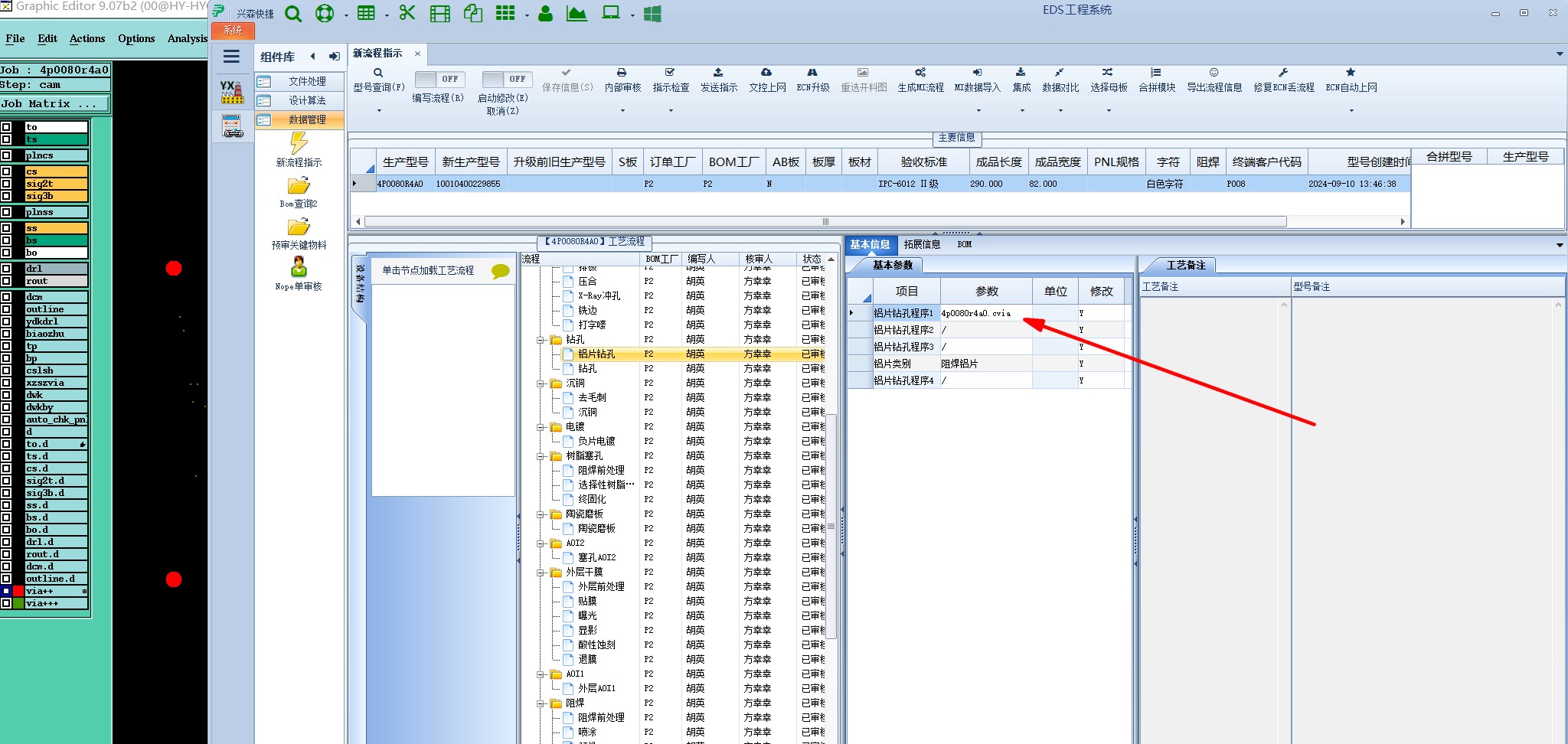Toggle checkbox for layer 'drl' in Graphic Editor

tap(6, 269)
